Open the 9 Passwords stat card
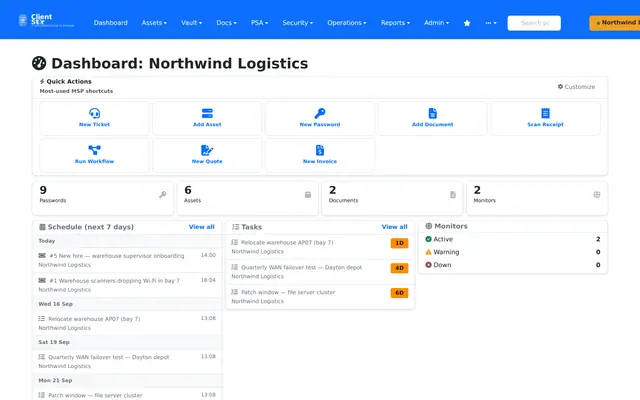 click(103, 198)
